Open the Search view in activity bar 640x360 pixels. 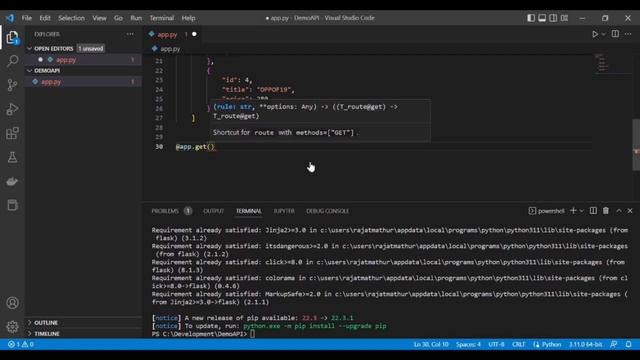pos(12,61)
